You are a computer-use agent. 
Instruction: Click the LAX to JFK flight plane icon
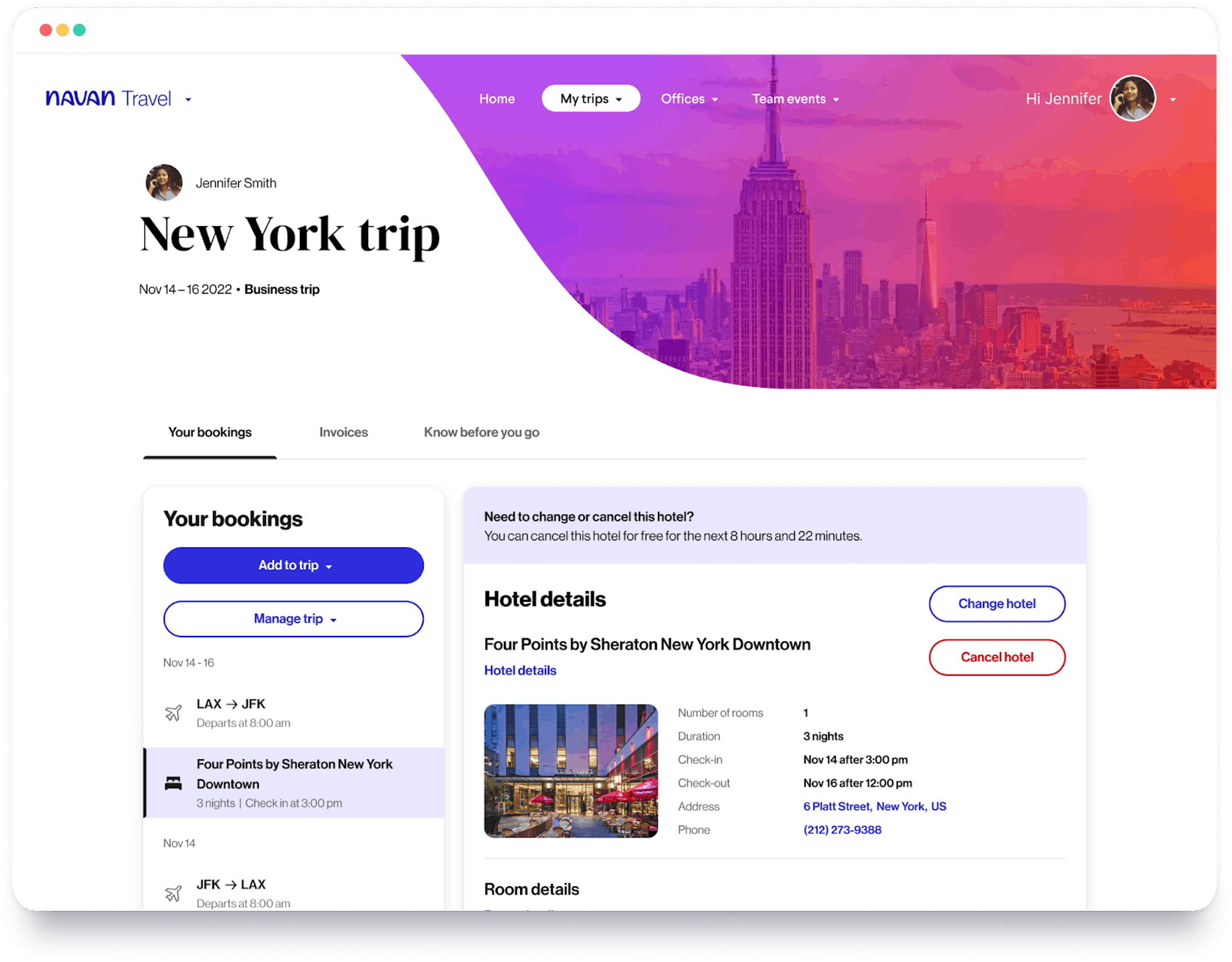(x=174, y=713)
